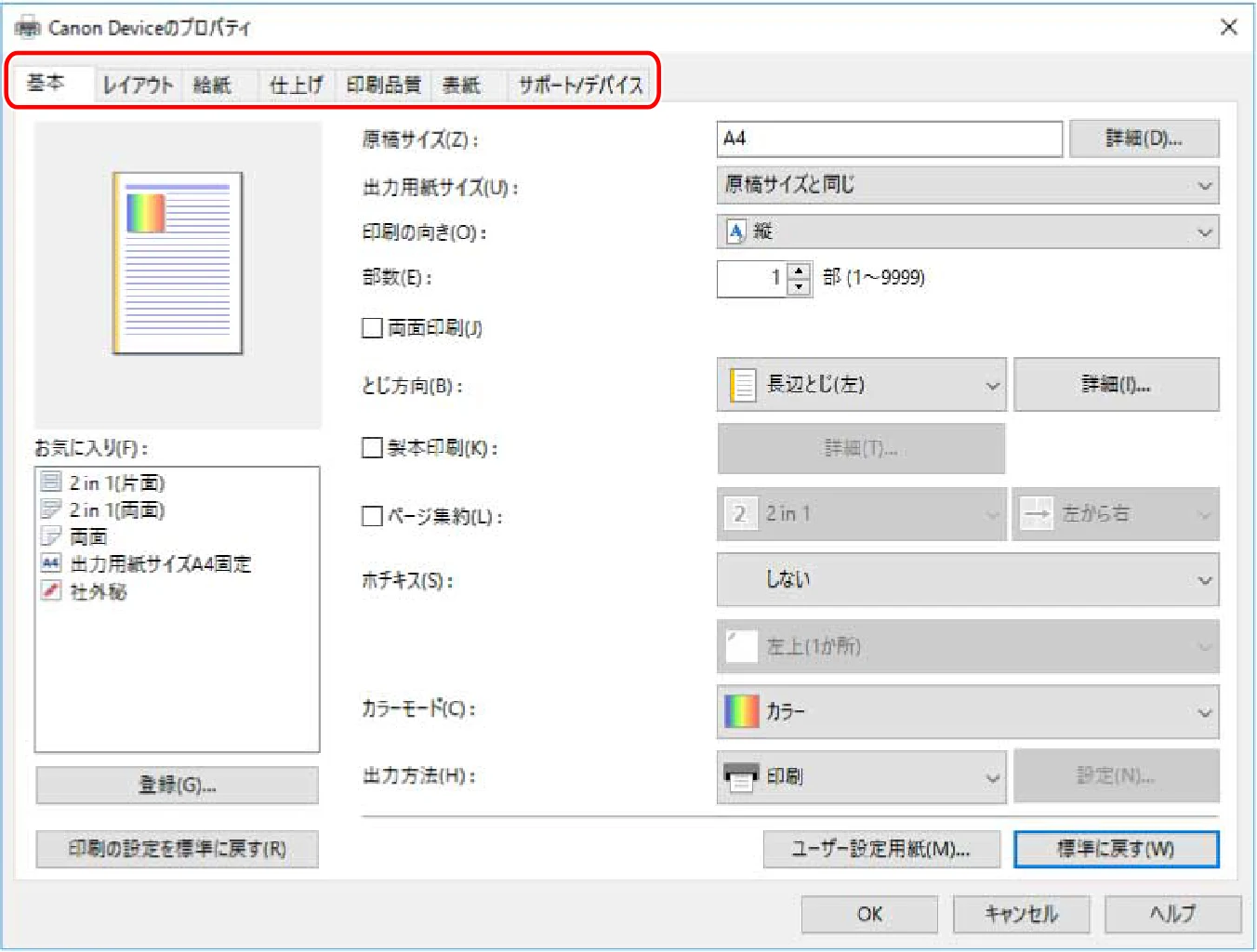Click the 部数 copies number field

click(x=751, y=278)
